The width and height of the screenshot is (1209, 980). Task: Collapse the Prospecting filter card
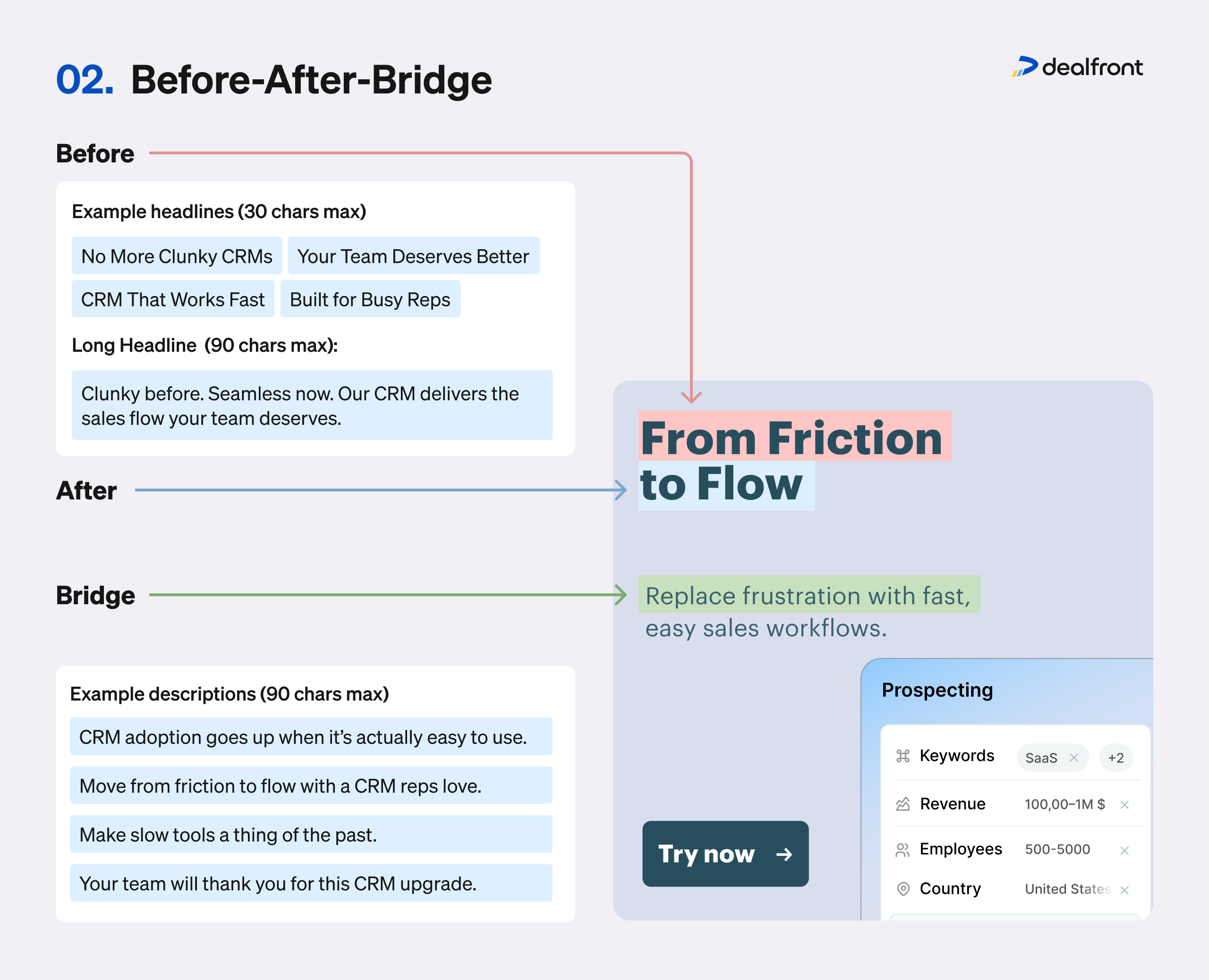pyautogui.click(x=937, y=690)
